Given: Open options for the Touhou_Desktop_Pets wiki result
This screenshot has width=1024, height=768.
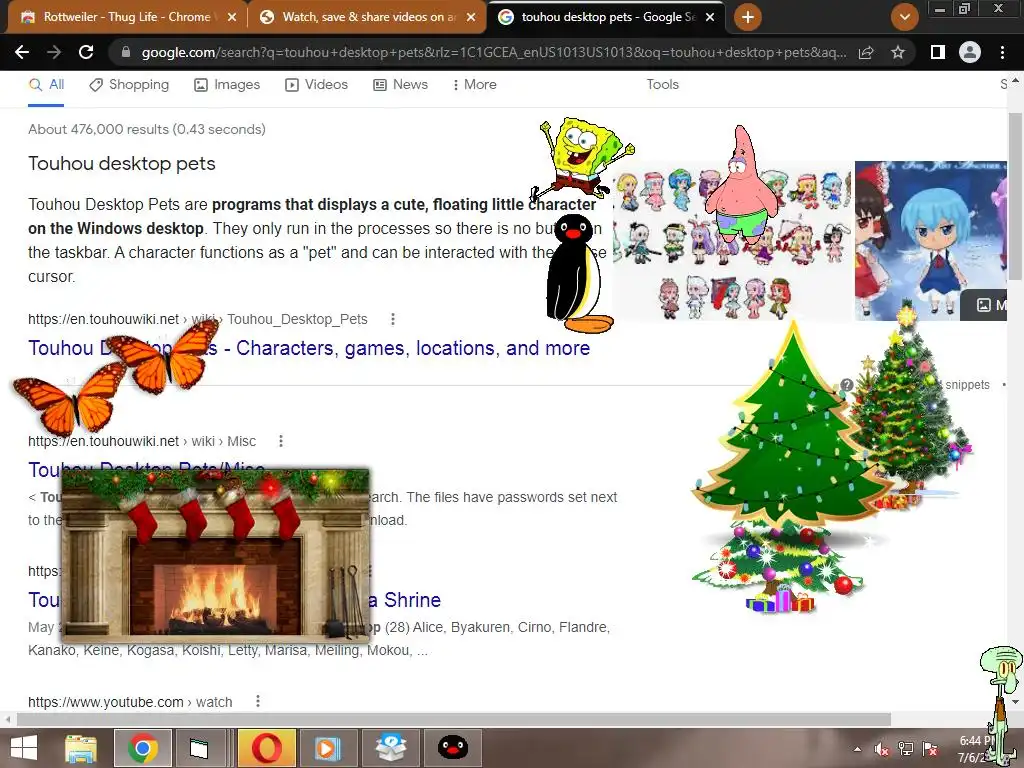Looking at the screenshot, I should coord(392,319).
